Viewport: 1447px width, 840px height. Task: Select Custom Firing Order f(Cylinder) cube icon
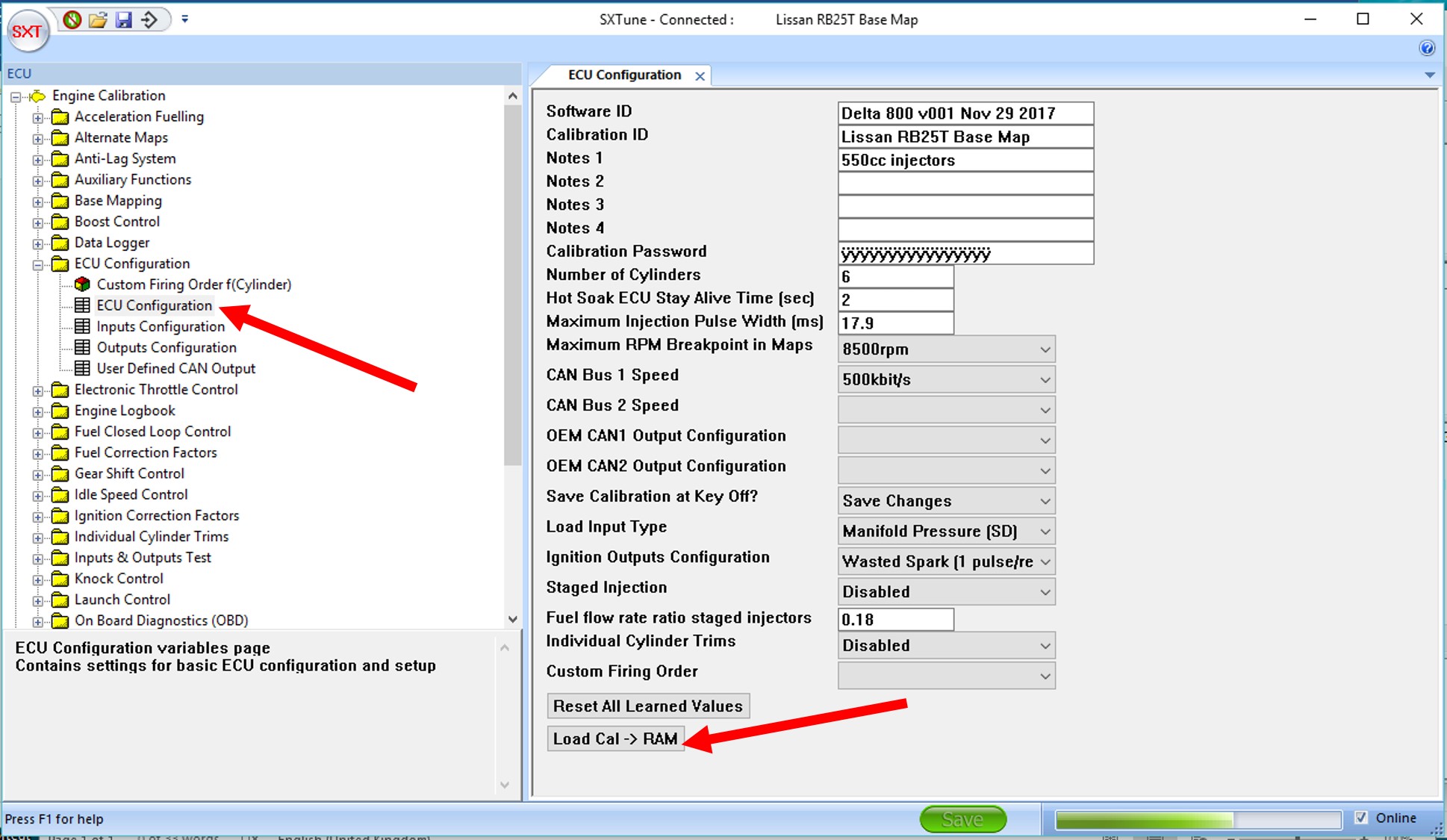pos(83,284)
